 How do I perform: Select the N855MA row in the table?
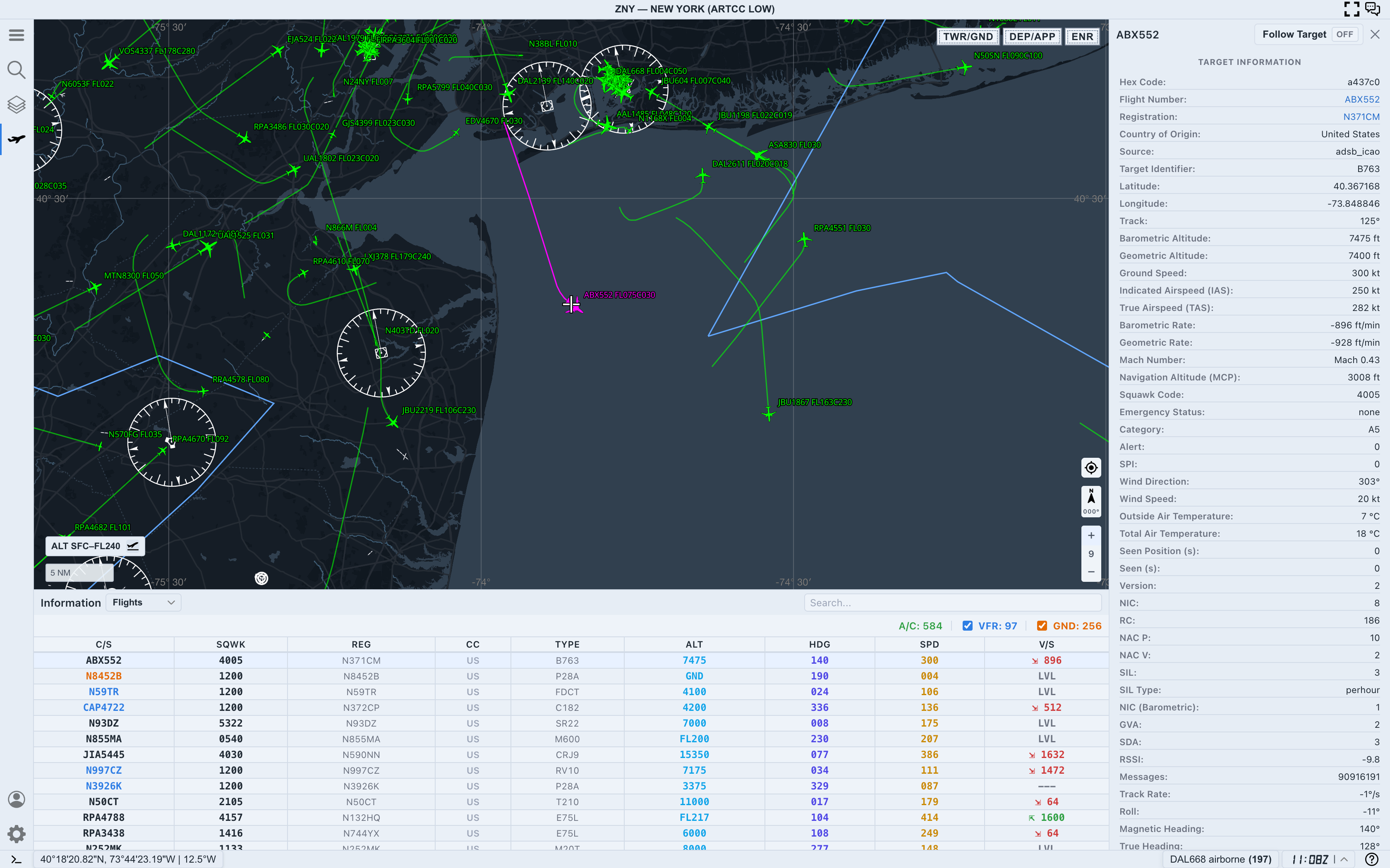click(571, 739)
